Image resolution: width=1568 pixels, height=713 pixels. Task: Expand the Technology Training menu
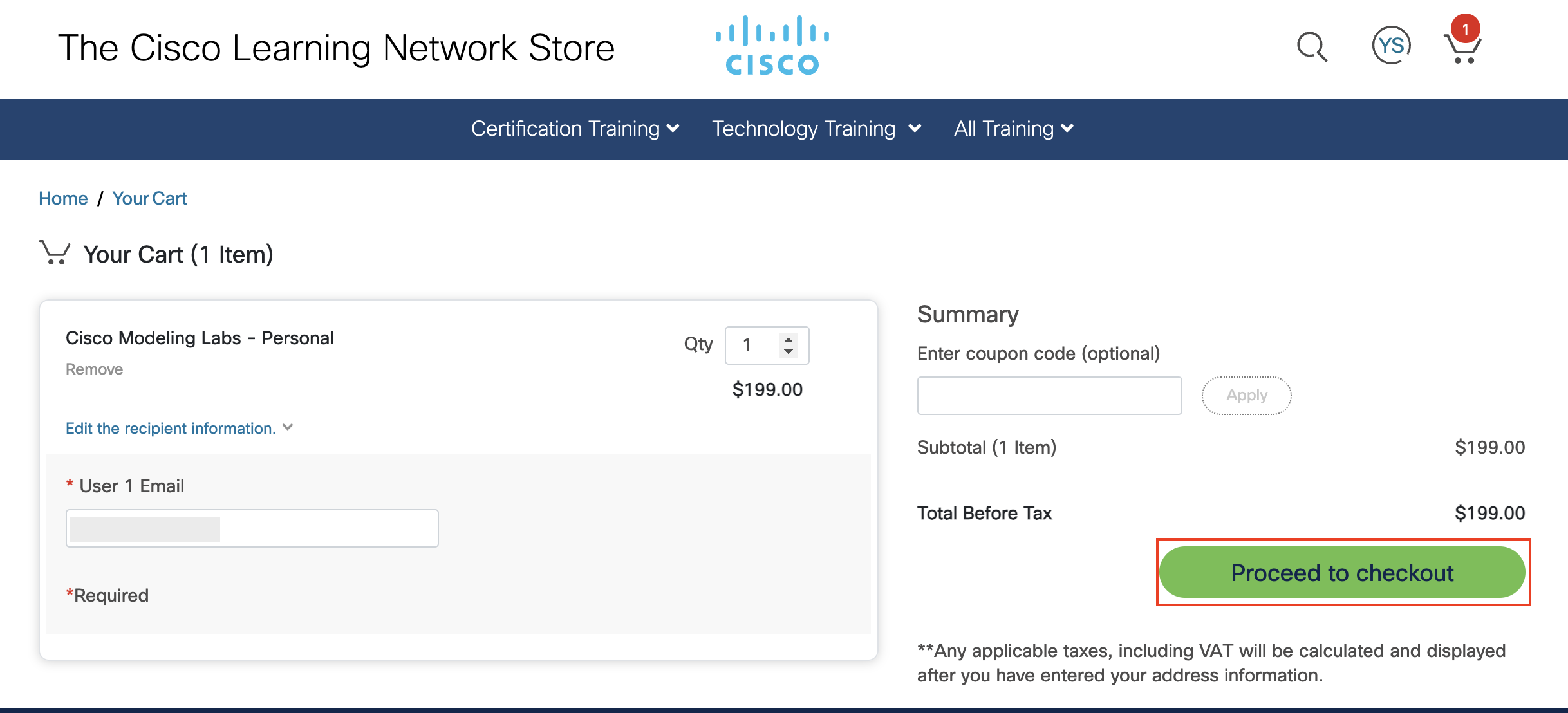[816, 129]
